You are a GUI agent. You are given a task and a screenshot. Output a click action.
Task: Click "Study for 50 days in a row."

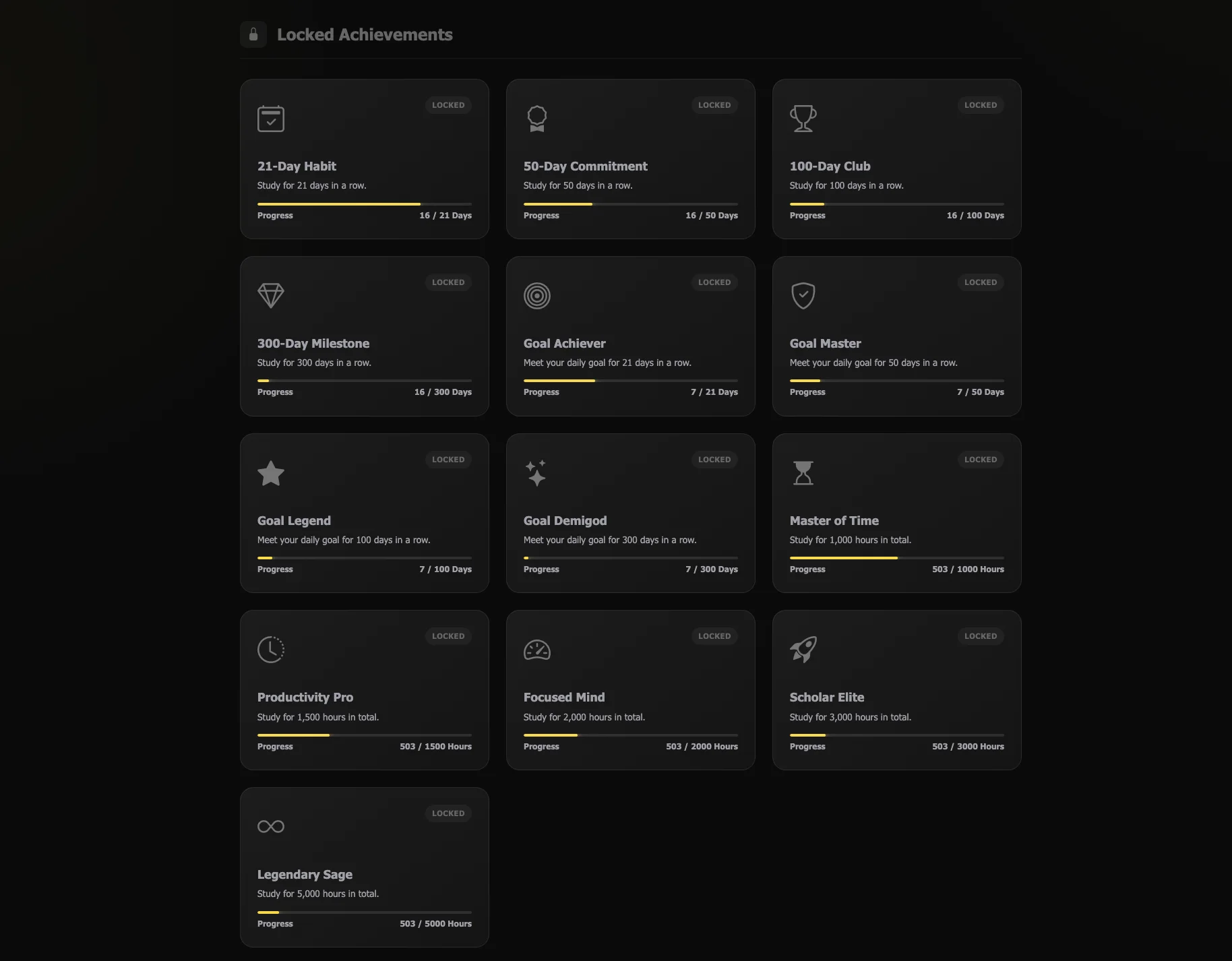point(578,185)
